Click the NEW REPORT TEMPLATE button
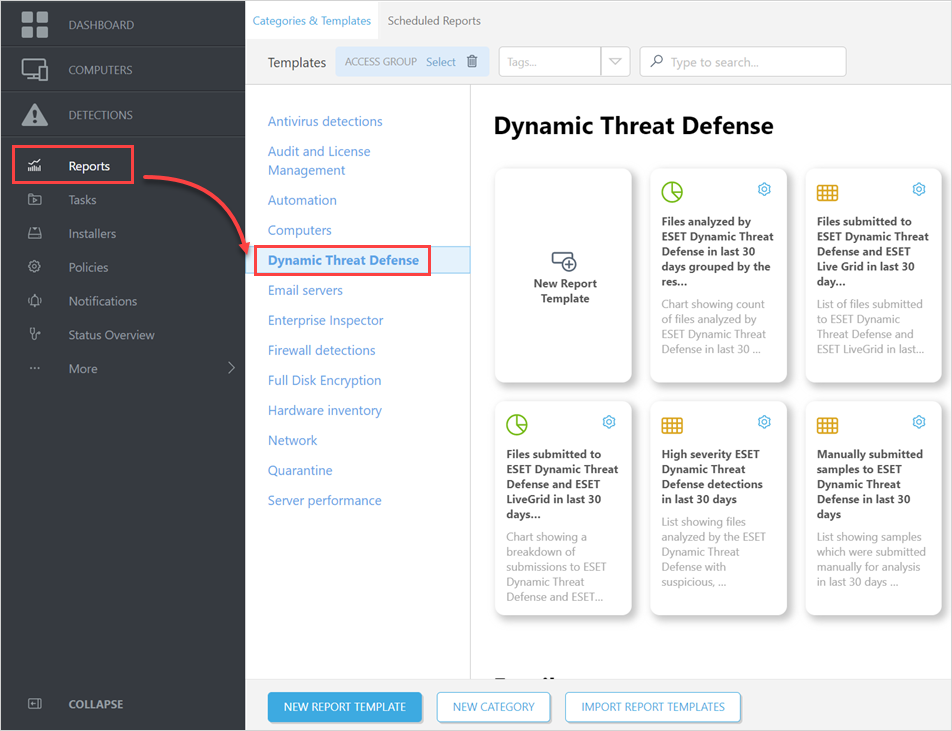 (x=345, y=707)
